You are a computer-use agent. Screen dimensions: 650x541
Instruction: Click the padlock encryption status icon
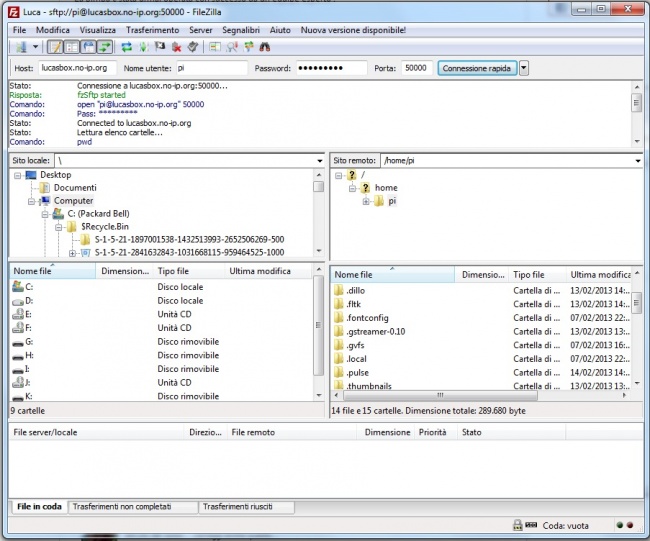pos(517,525)
